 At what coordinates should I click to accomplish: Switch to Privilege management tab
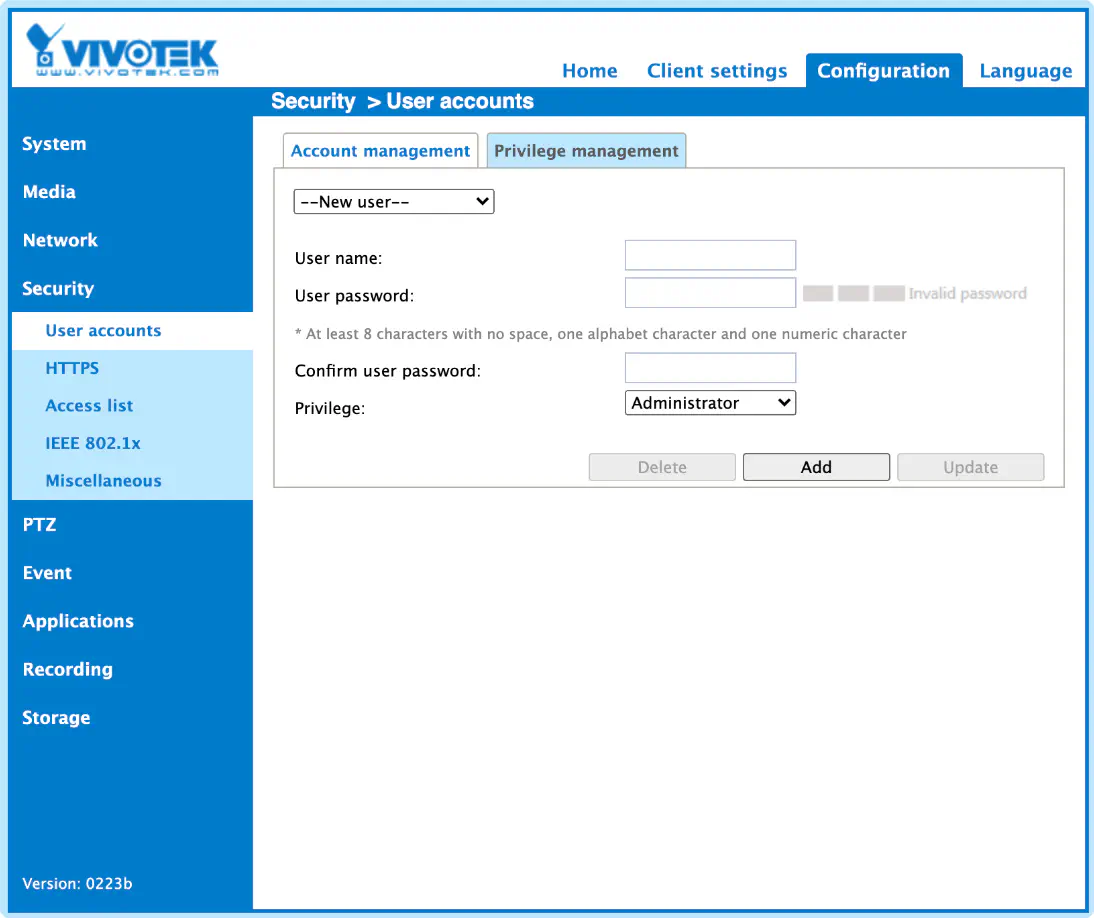click(586, 151)
